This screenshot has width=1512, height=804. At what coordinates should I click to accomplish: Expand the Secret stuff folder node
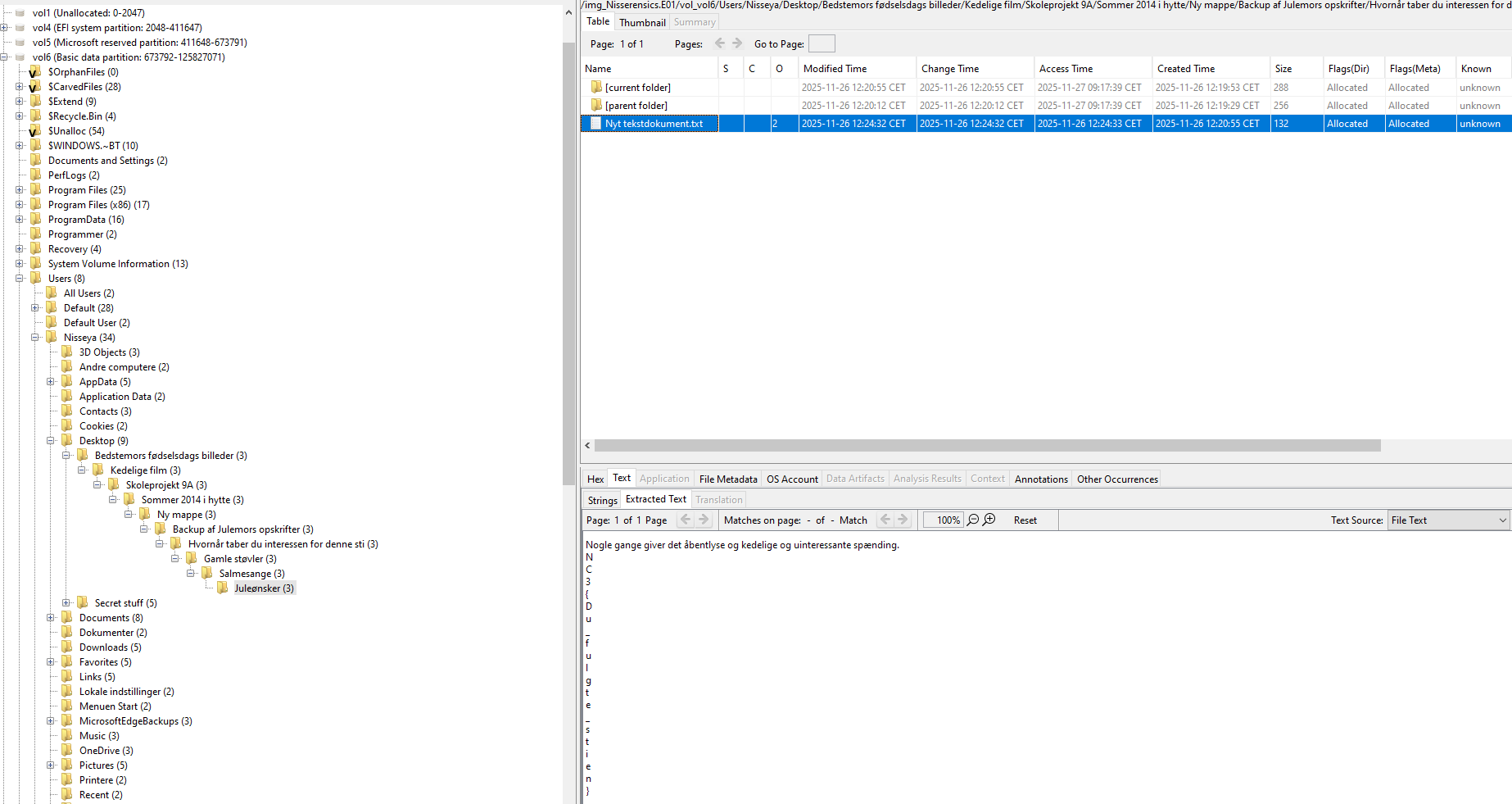click(x=66, y=603)
